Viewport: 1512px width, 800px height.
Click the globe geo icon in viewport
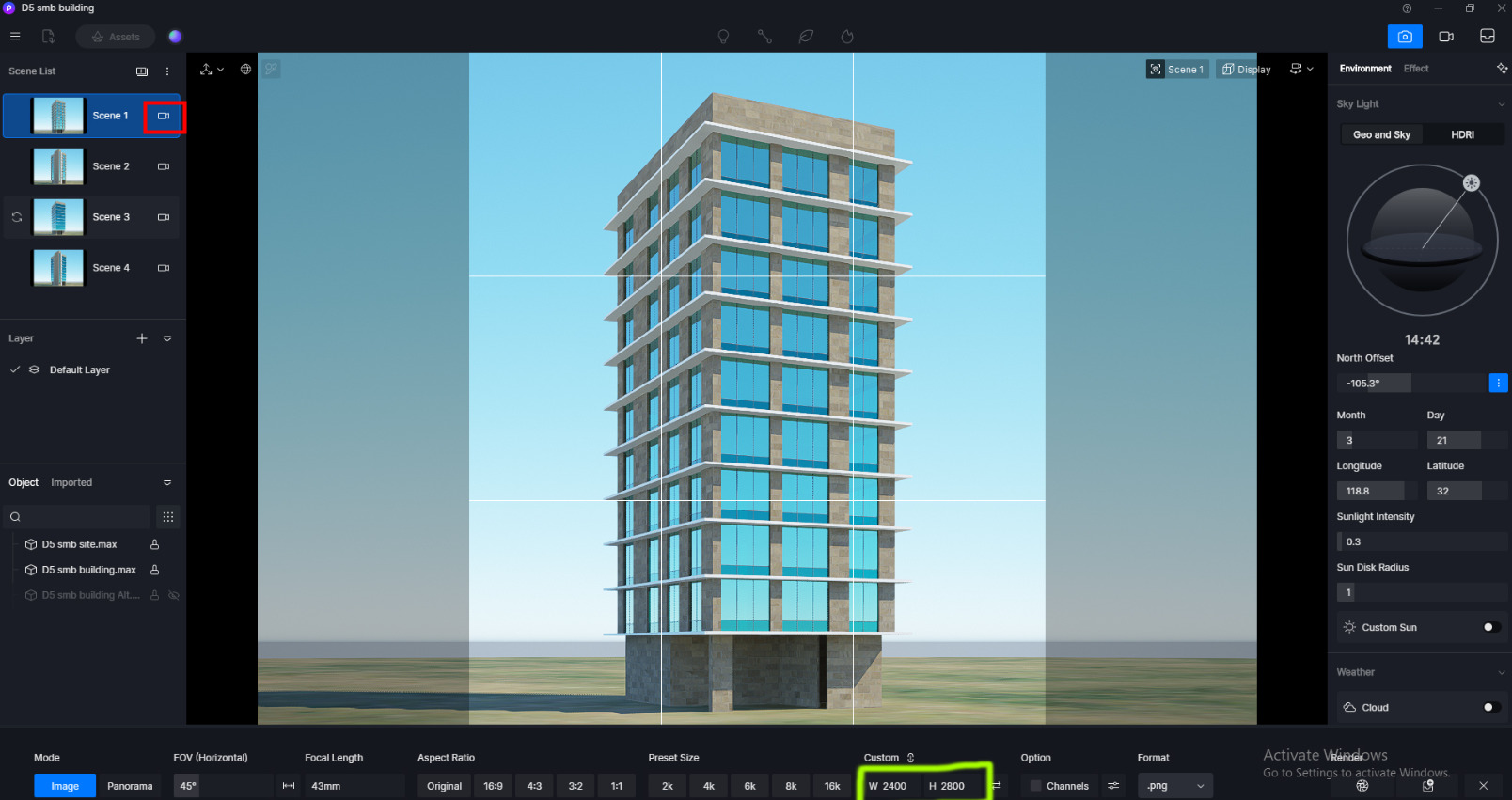tap(245, 70)
